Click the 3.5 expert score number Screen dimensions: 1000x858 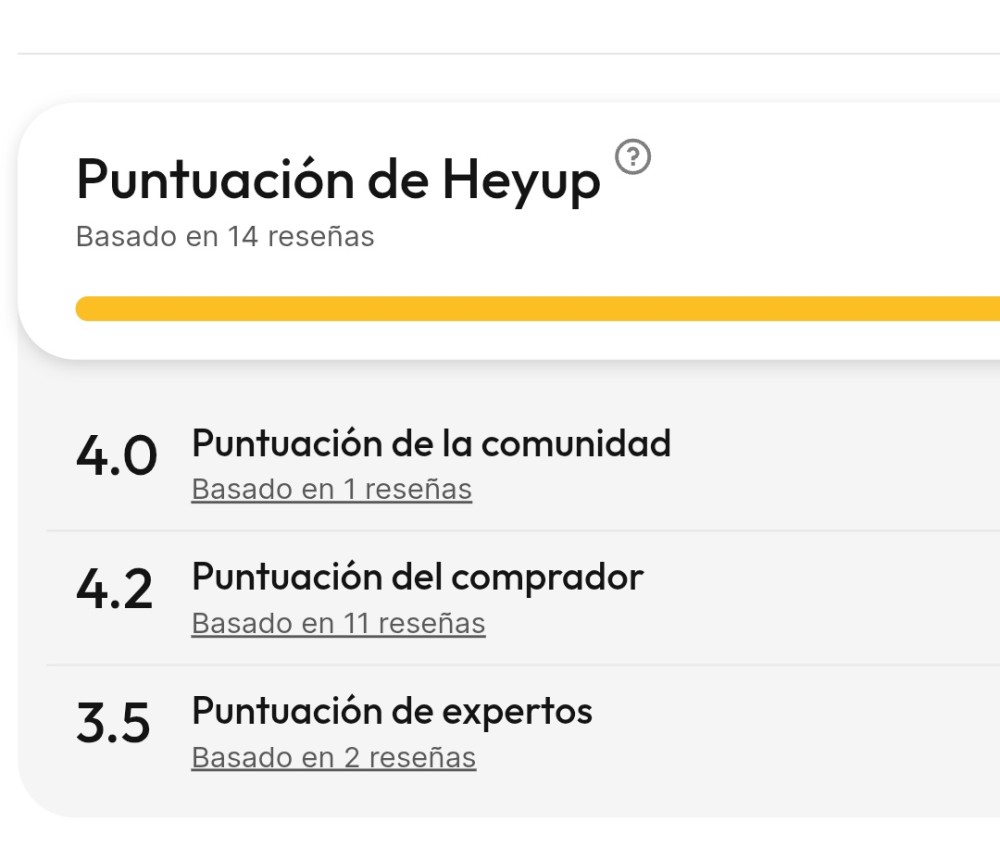pos(113,725)
